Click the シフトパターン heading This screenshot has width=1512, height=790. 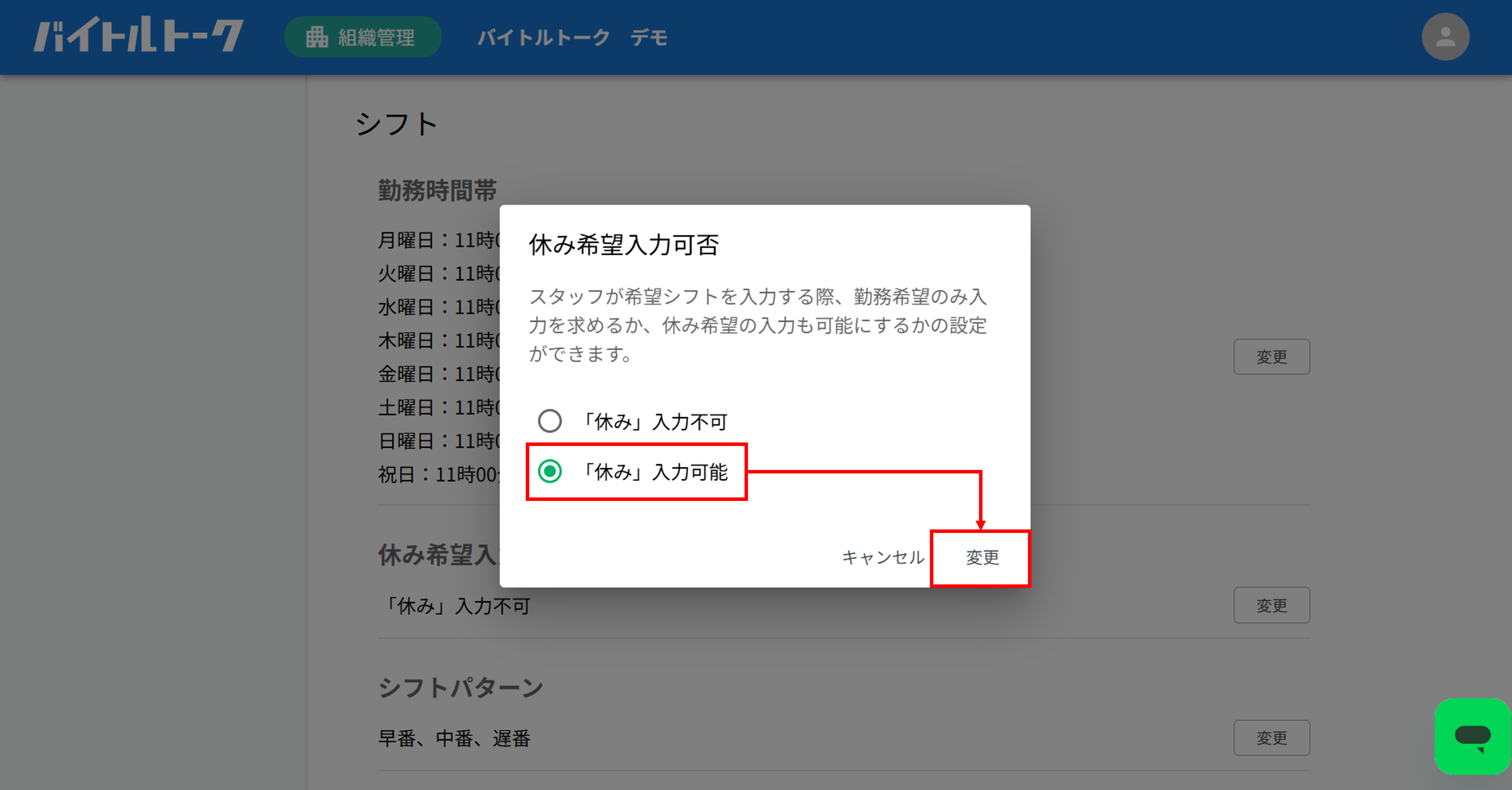click(x=461, y=687)
